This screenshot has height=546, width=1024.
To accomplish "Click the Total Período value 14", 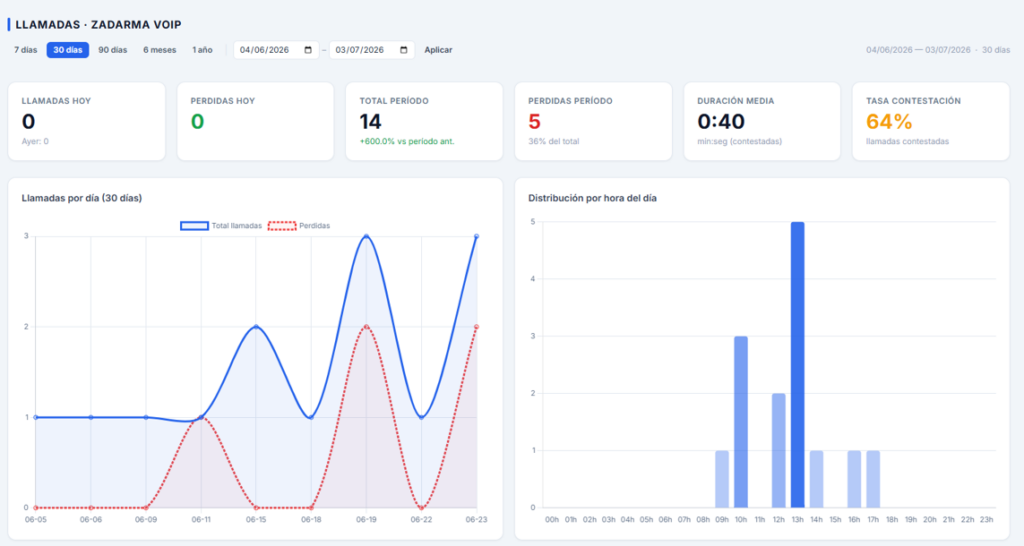I will click(x=370, y=121).
